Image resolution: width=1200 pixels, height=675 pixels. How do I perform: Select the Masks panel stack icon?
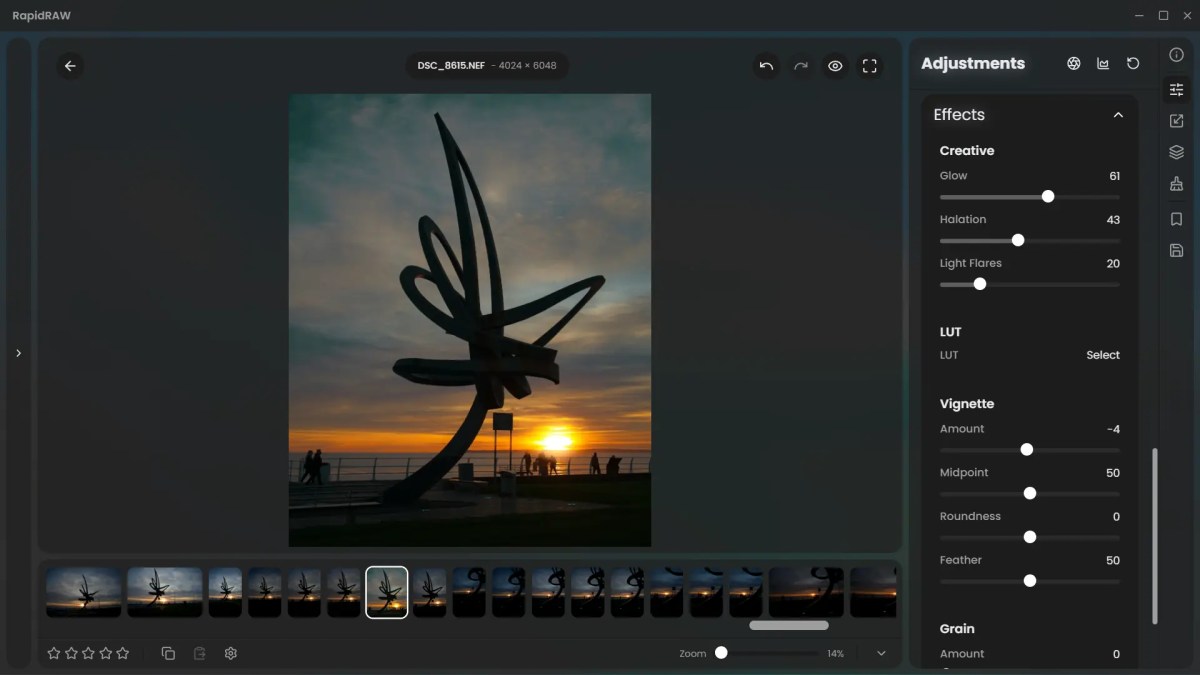[x=1176, y=152]
